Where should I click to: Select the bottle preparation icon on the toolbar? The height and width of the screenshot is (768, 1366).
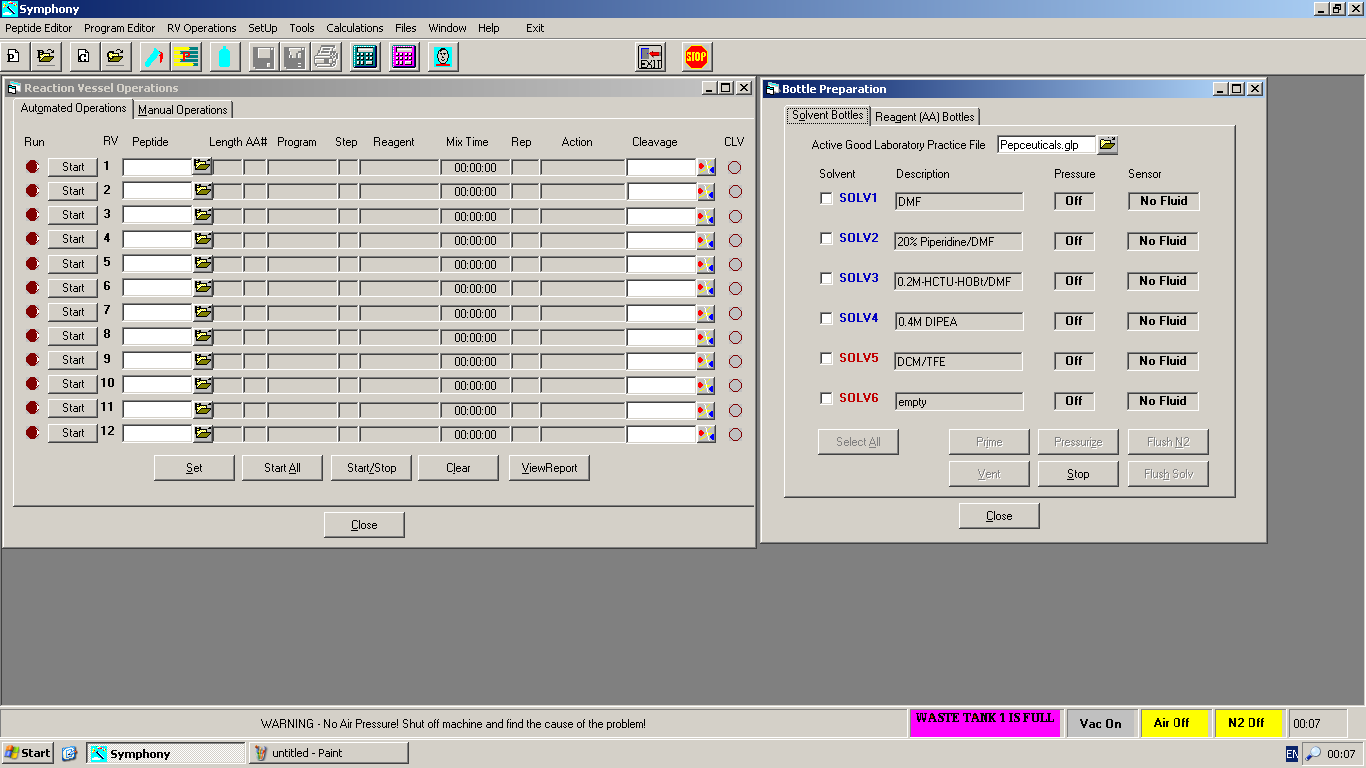tap(224, 57)
